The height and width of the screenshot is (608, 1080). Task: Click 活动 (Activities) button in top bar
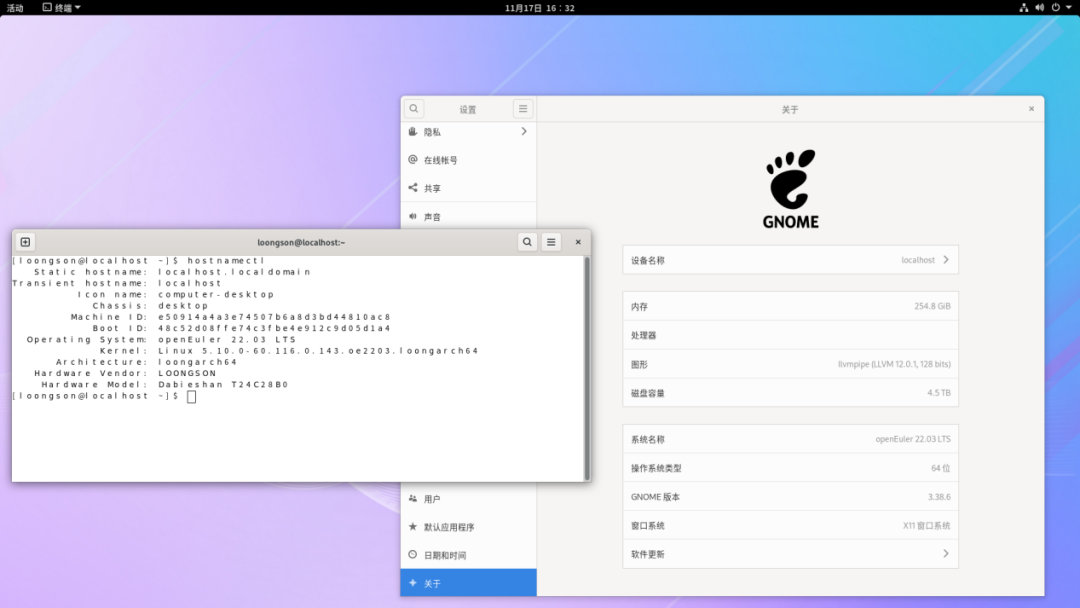(x=15, y=7)
